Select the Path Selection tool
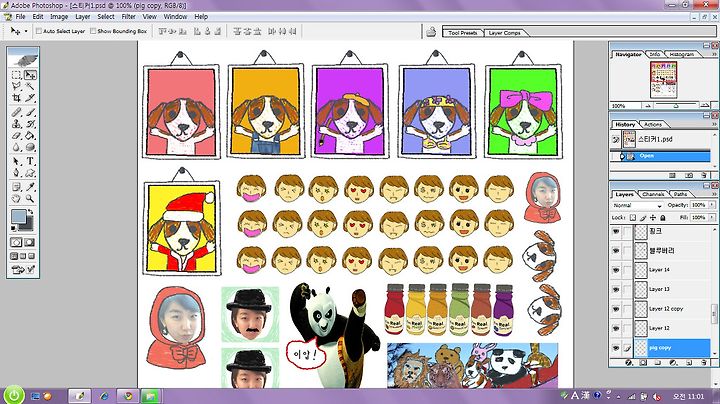 [x=17, y=161]
